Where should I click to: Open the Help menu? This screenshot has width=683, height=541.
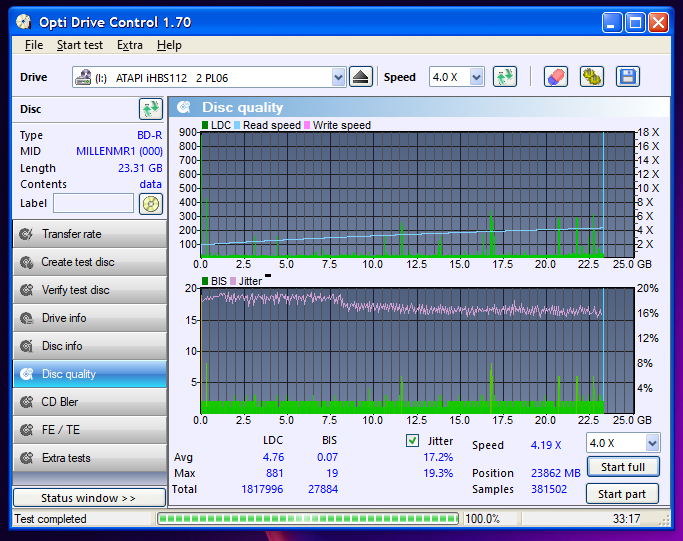(x=169, y=45)
